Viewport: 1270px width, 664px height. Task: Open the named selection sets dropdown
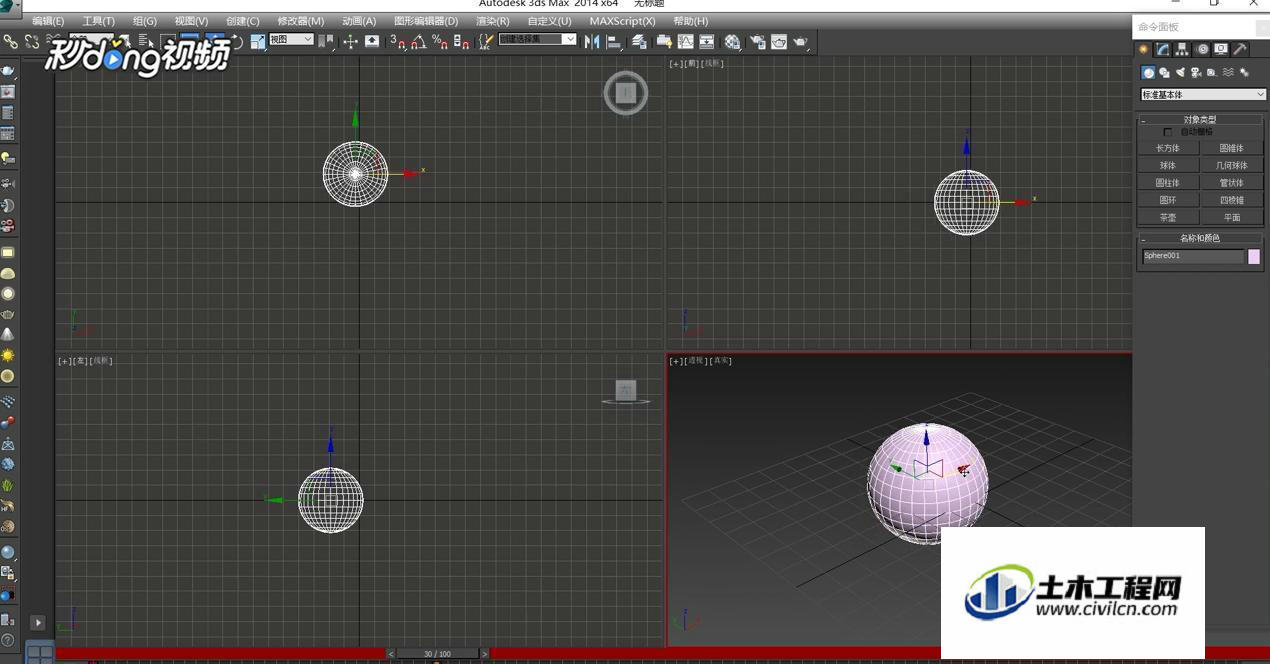(x=537, y=40)
